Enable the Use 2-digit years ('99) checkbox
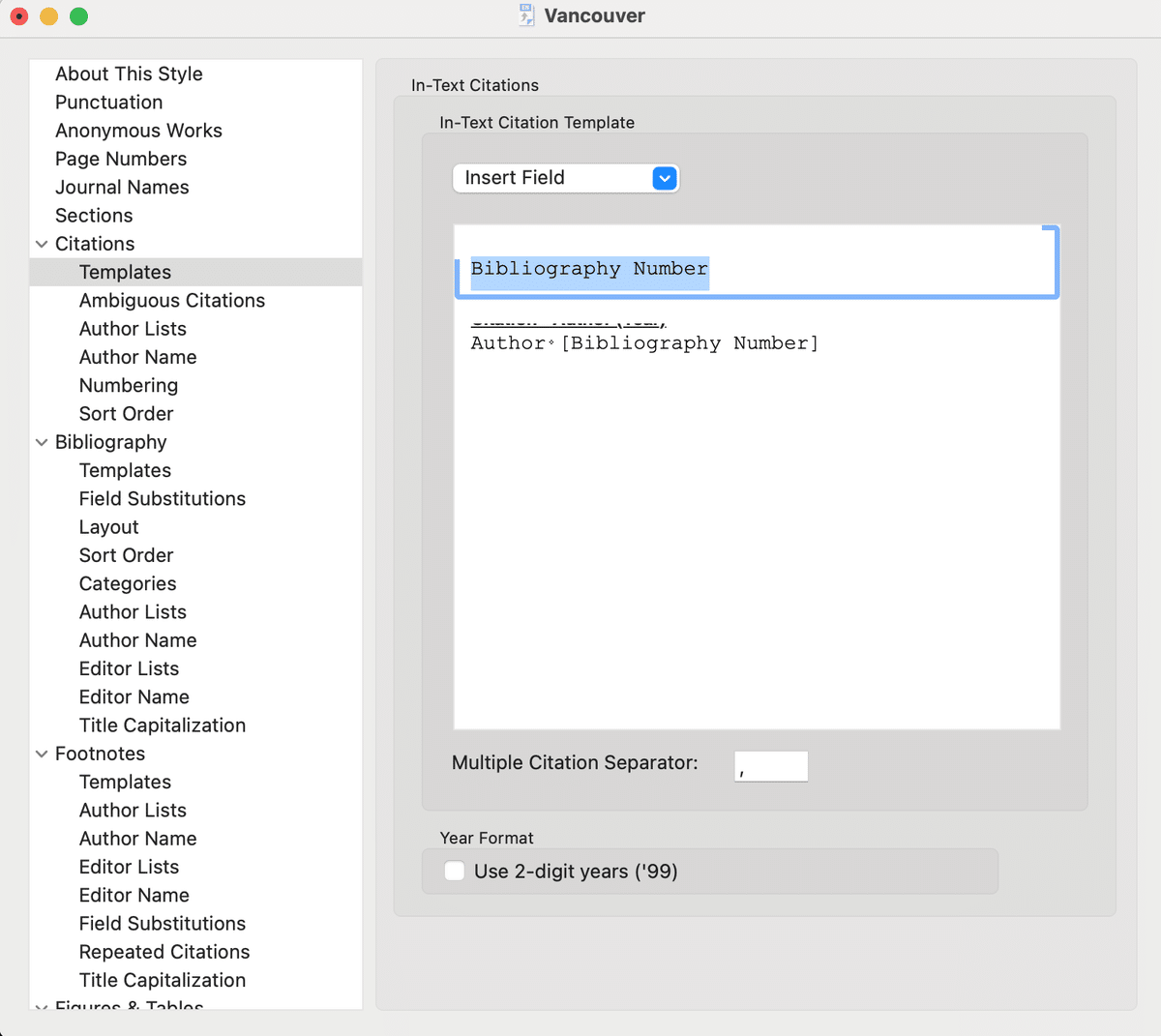 (x=454, y=871)
